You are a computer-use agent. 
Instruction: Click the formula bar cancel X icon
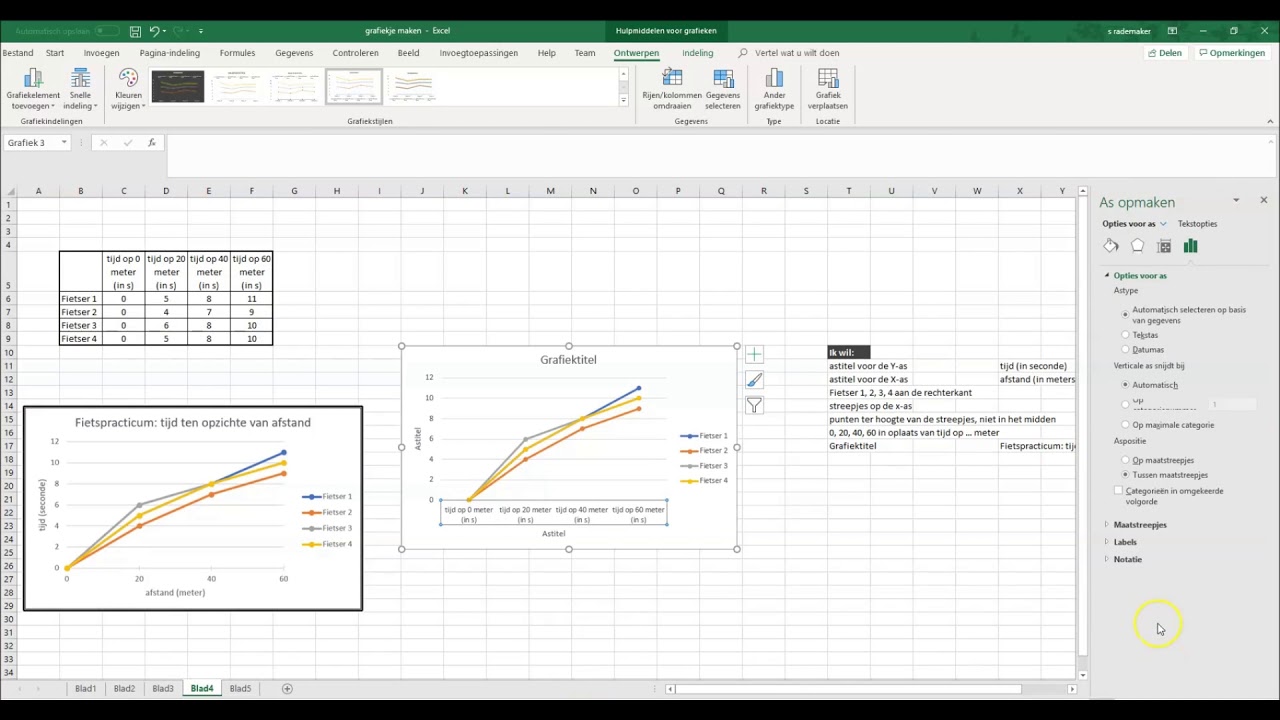pyautogui.click(x=103, y=143)
